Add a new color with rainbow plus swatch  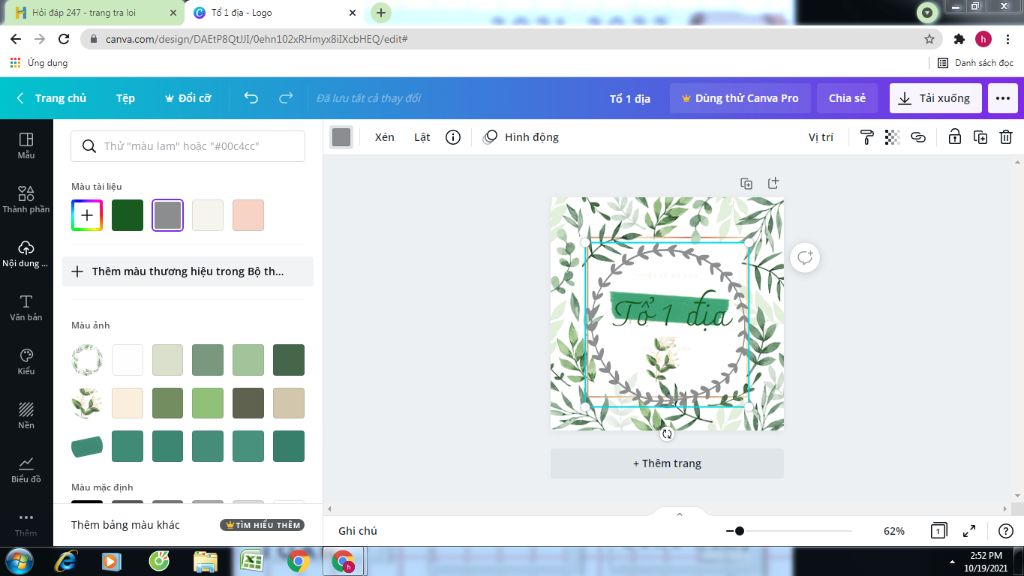pyautogui.click(x=87, y=216)
